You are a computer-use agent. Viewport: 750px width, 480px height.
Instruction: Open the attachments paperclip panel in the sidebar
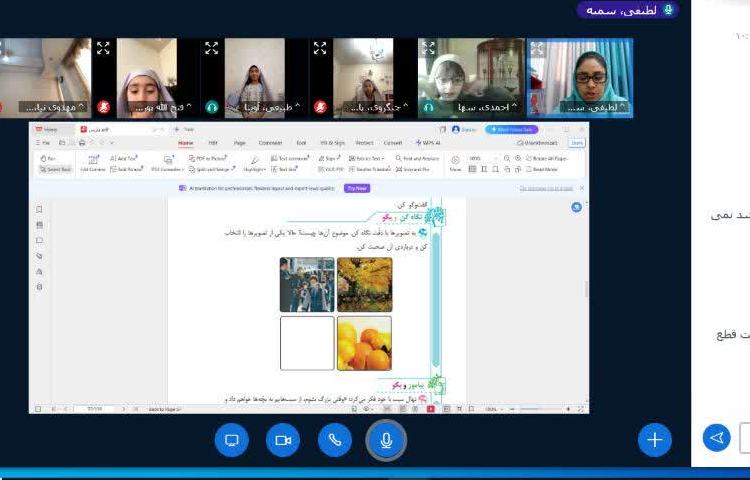(40, 256)
